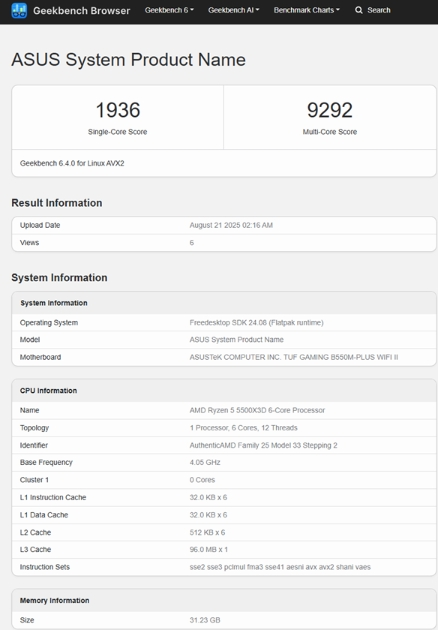Screen dimensions: 438x630
Task: Click the 1936 single-core score value
Action: (118, 110)
